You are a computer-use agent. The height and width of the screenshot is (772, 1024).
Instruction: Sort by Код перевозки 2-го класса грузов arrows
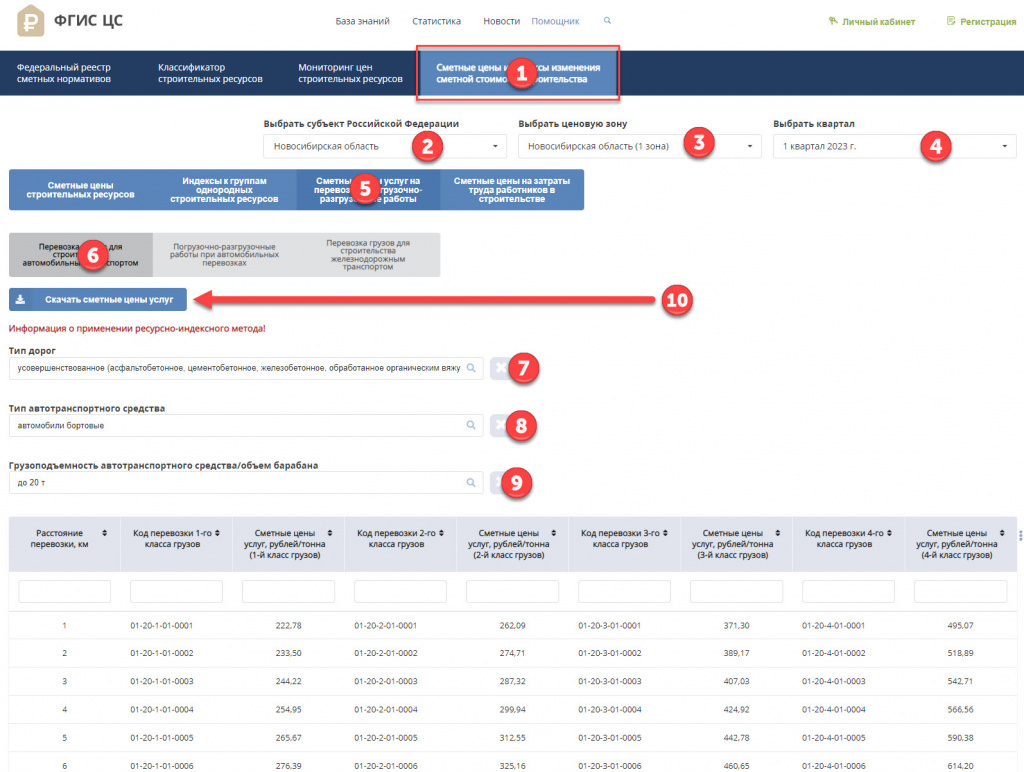pos(441,533)
